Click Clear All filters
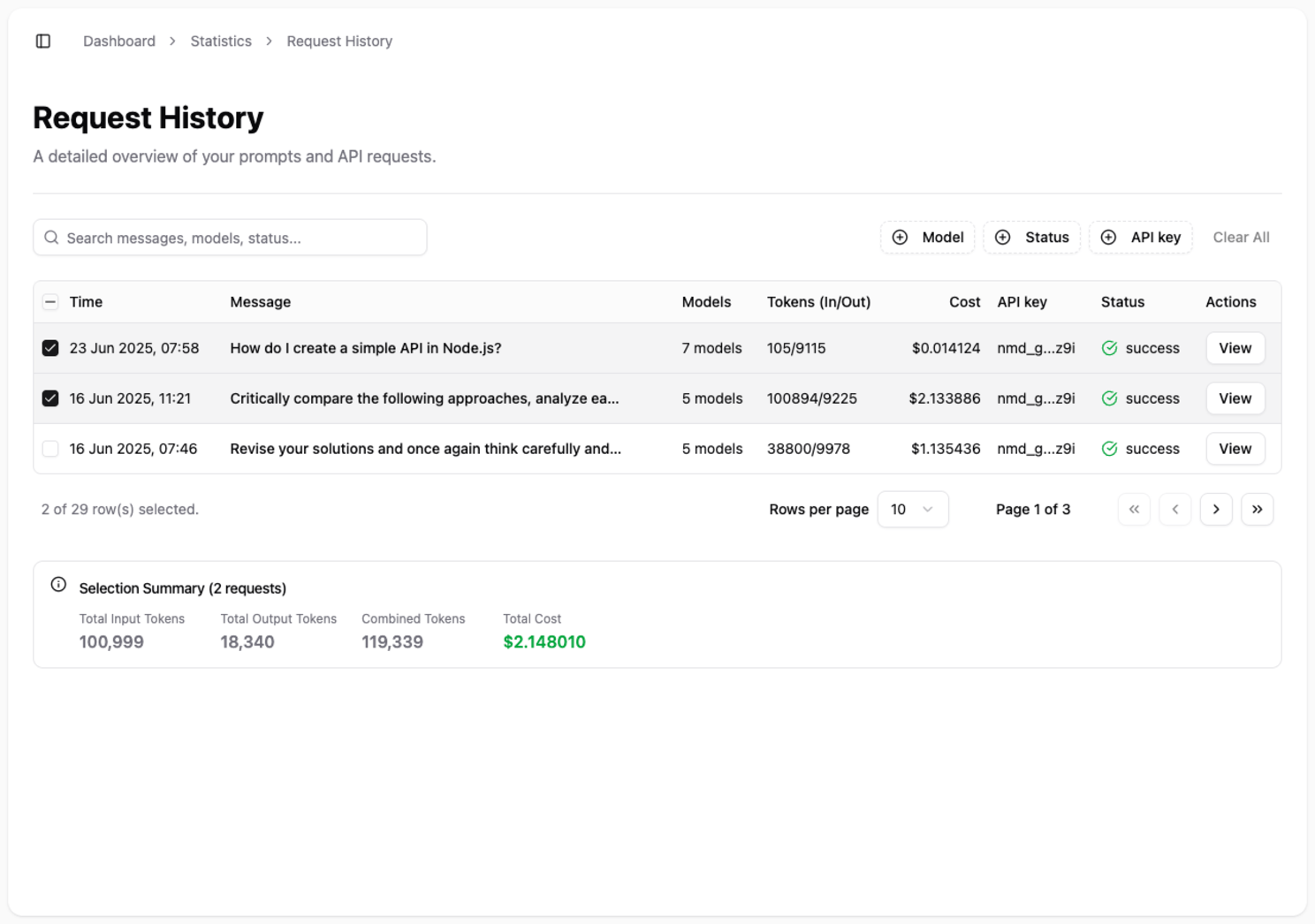 coord(1241,238)
